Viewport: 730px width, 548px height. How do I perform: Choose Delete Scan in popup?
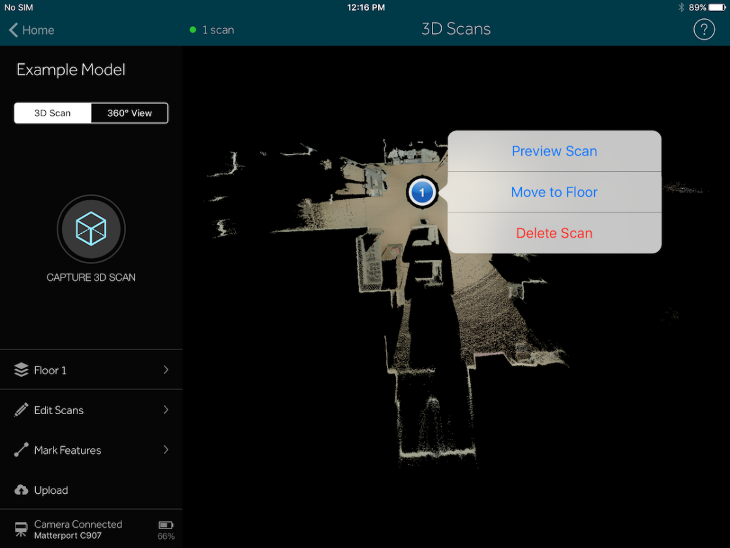(554, 233)
